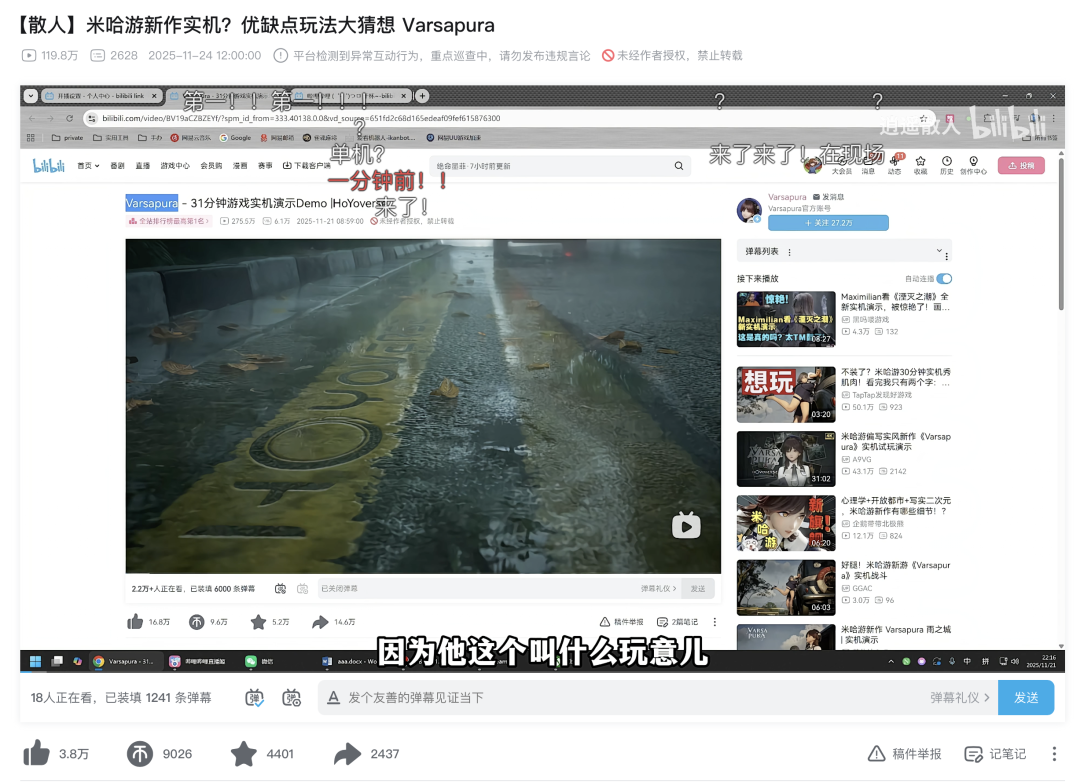
Task: Open the three-dot menu beside 记笔记
Action: (1053, 755)
